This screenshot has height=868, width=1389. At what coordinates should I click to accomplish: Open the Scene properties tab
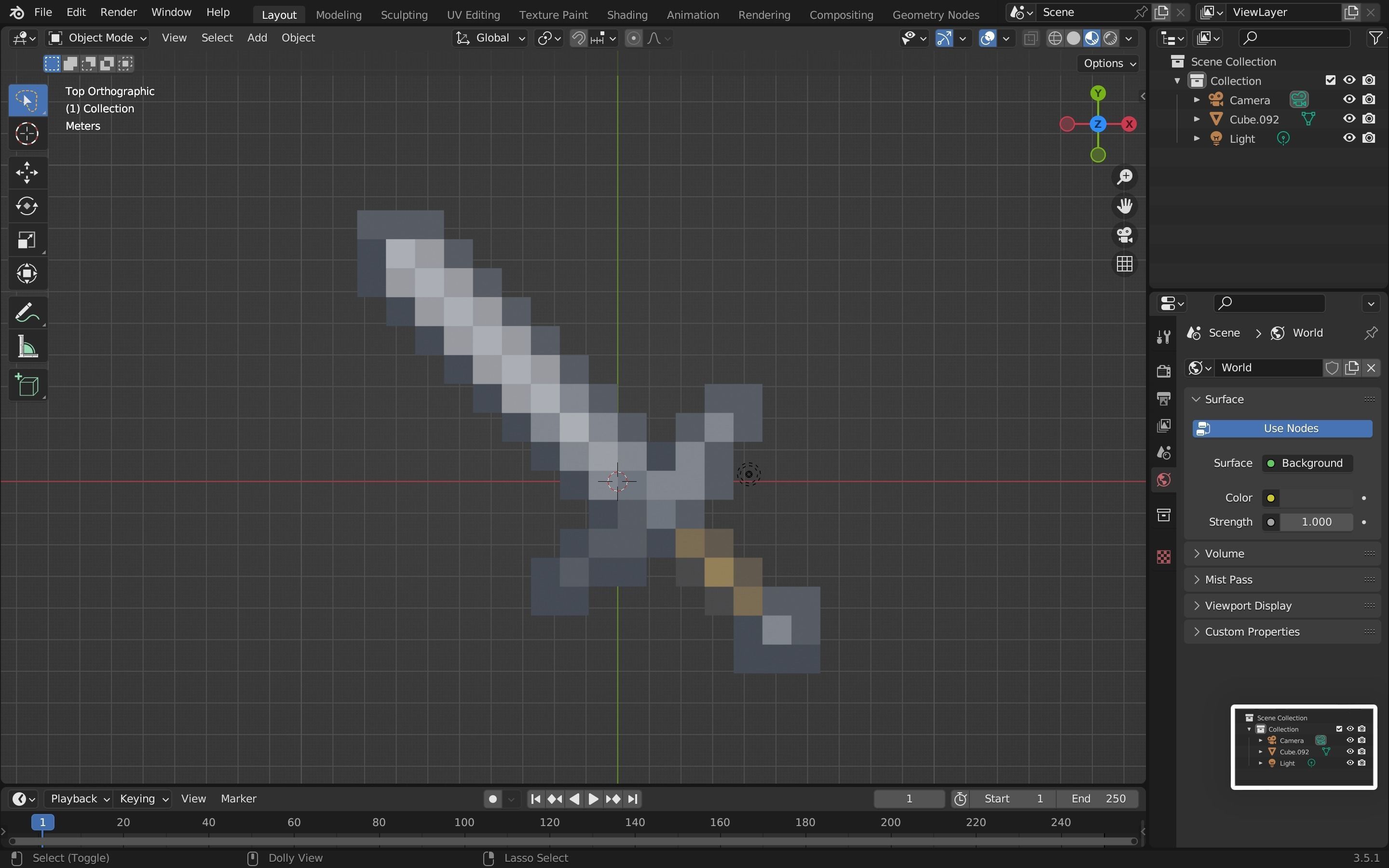pos(1163,453)
